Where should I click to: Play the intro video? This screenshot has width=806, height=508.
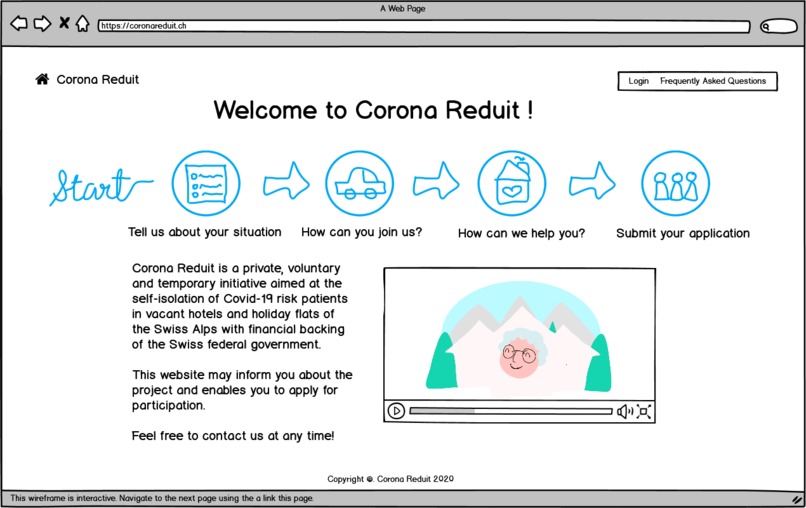point(396,411)
